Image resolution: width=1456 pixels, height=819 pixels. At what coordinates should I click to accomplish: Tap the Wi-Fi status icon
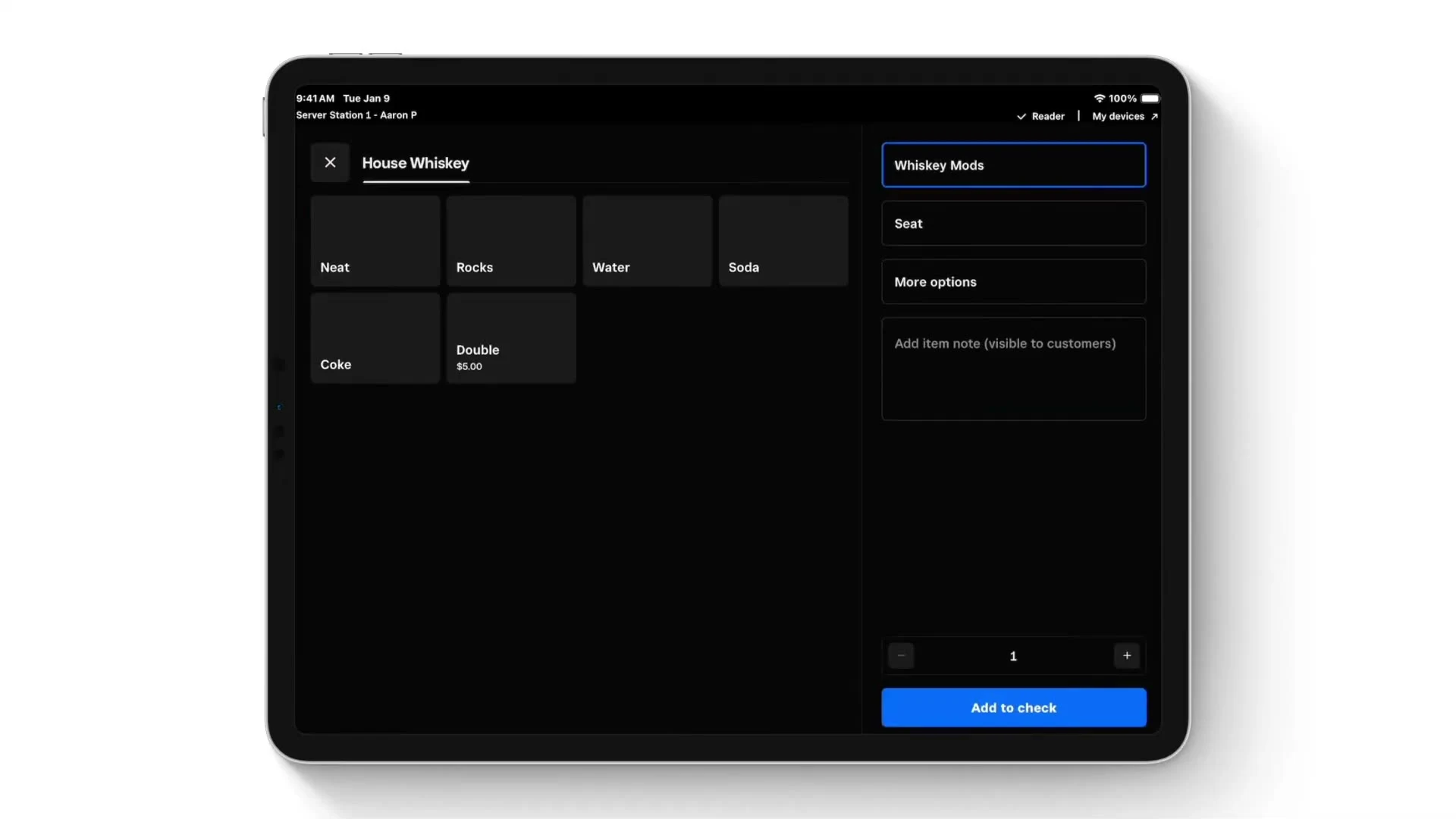[x=1099, y=99]
